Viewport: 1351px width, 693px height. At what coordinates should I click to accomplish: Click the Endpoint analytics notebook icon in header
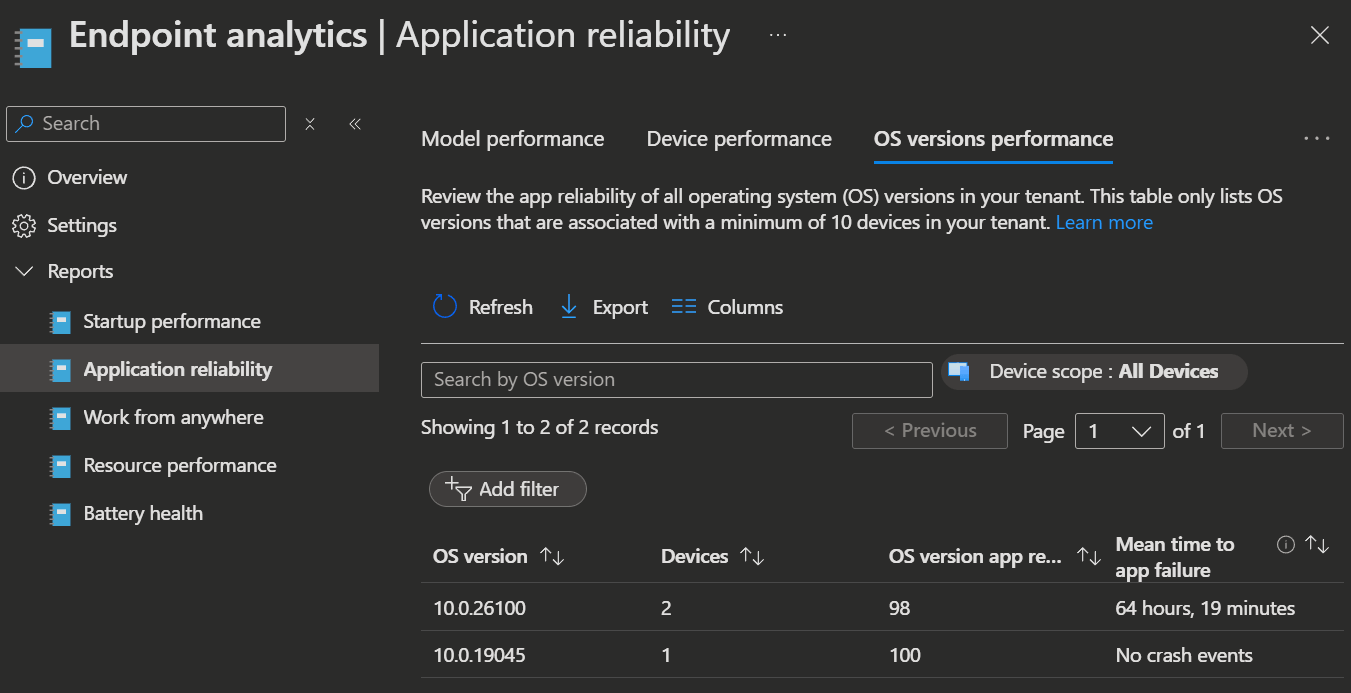click(x=33, y=47)
